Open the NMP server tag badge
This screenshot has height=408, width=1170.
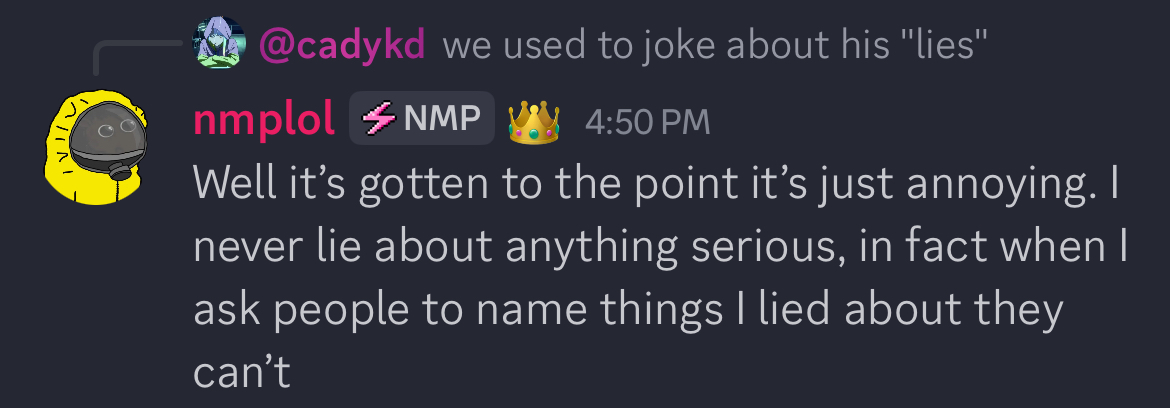point(422,119)
